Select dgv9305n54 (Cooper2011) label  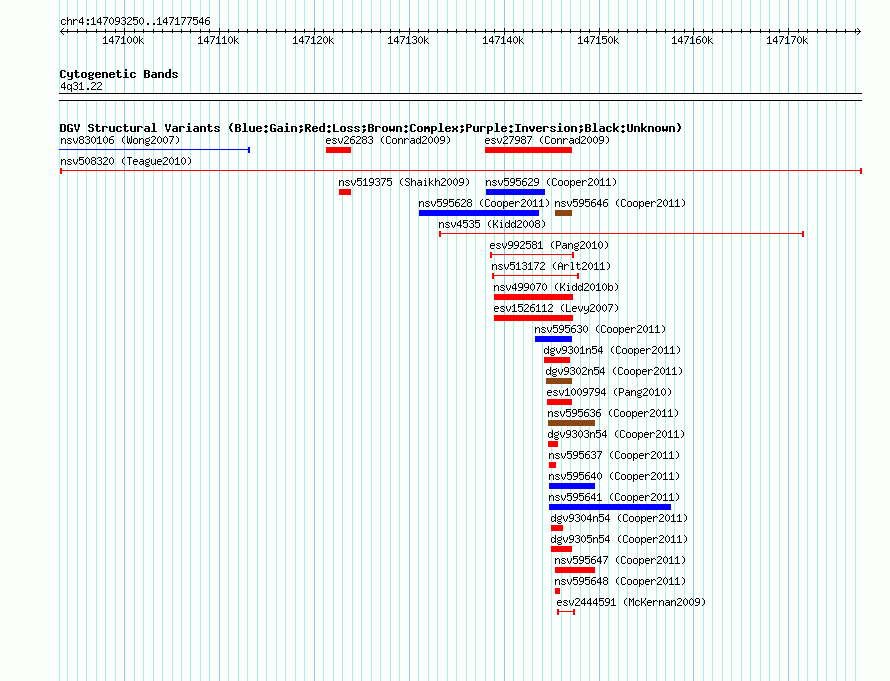pos(619,539)
